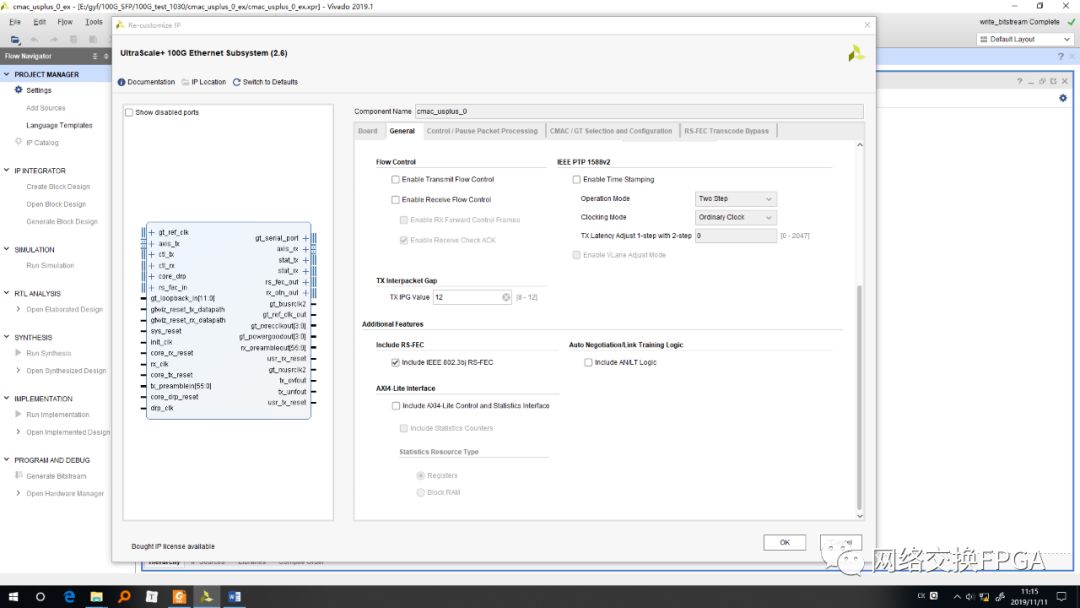The image size is (1080, 608).
Task: Open the Clocking Mode dropdown
Action: point(736,218)
